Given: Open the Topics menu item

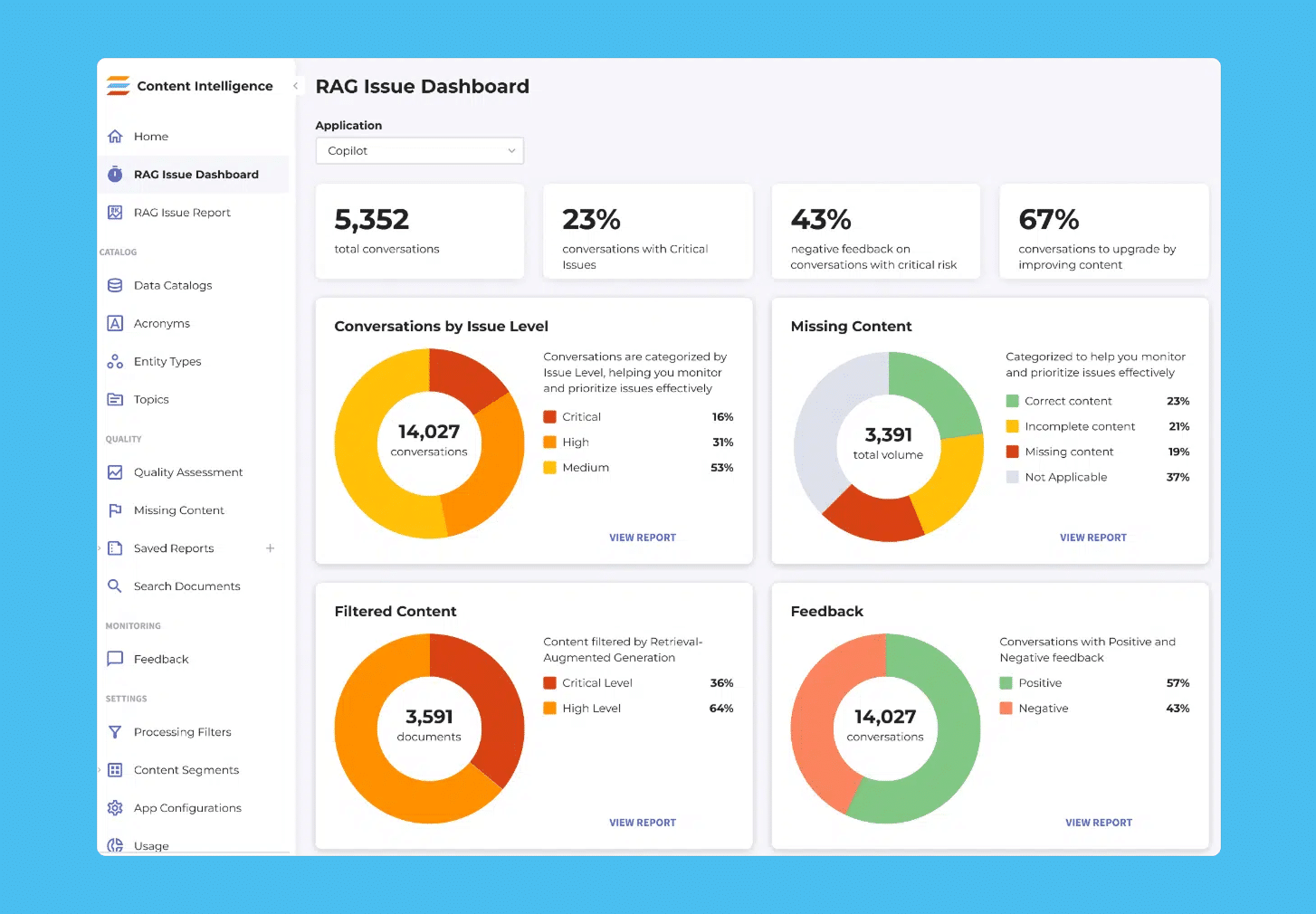Looking at the screenshot, I should (151, 399).
